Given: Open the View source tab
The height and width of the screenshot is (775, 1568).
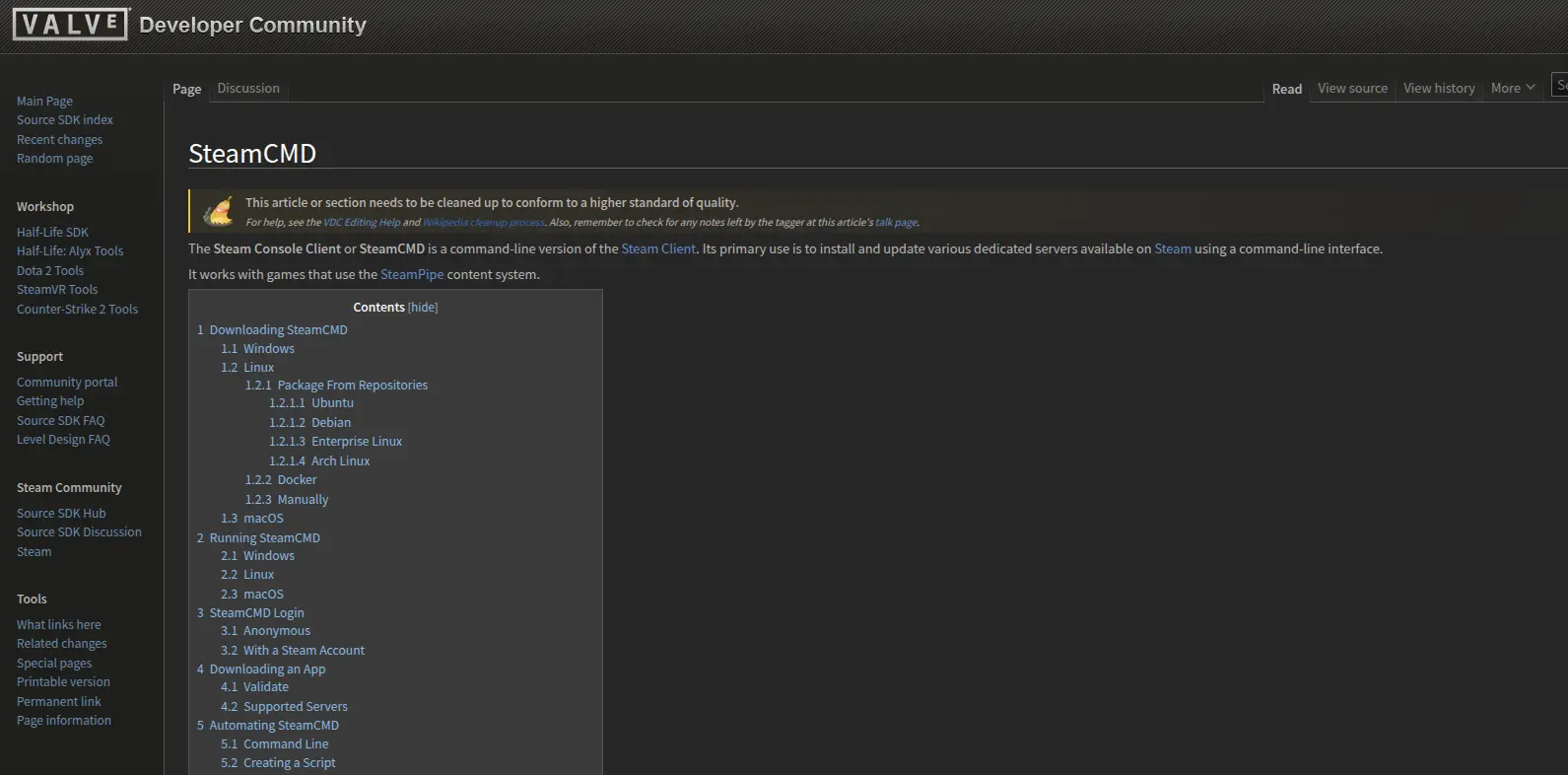Looking at the screenshot, I should pyautogui.click(x=1352, y=88).
